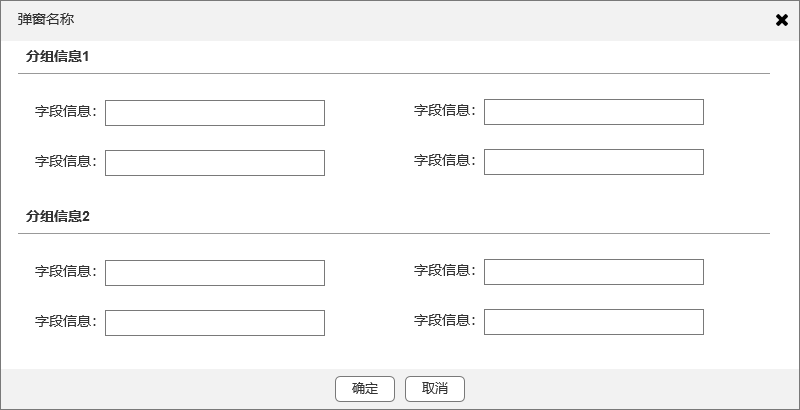Focus the first left input under 分组信息2
The width and height of the screenshot is (800, 410).
tap(215, 273)
